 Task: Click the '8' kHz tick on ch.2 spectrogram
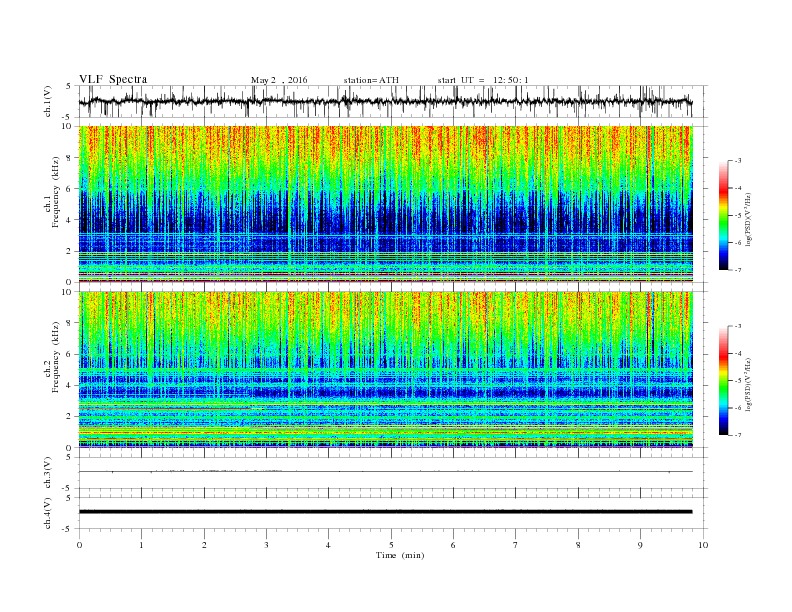pyautogui.click(x=70, y=323)
